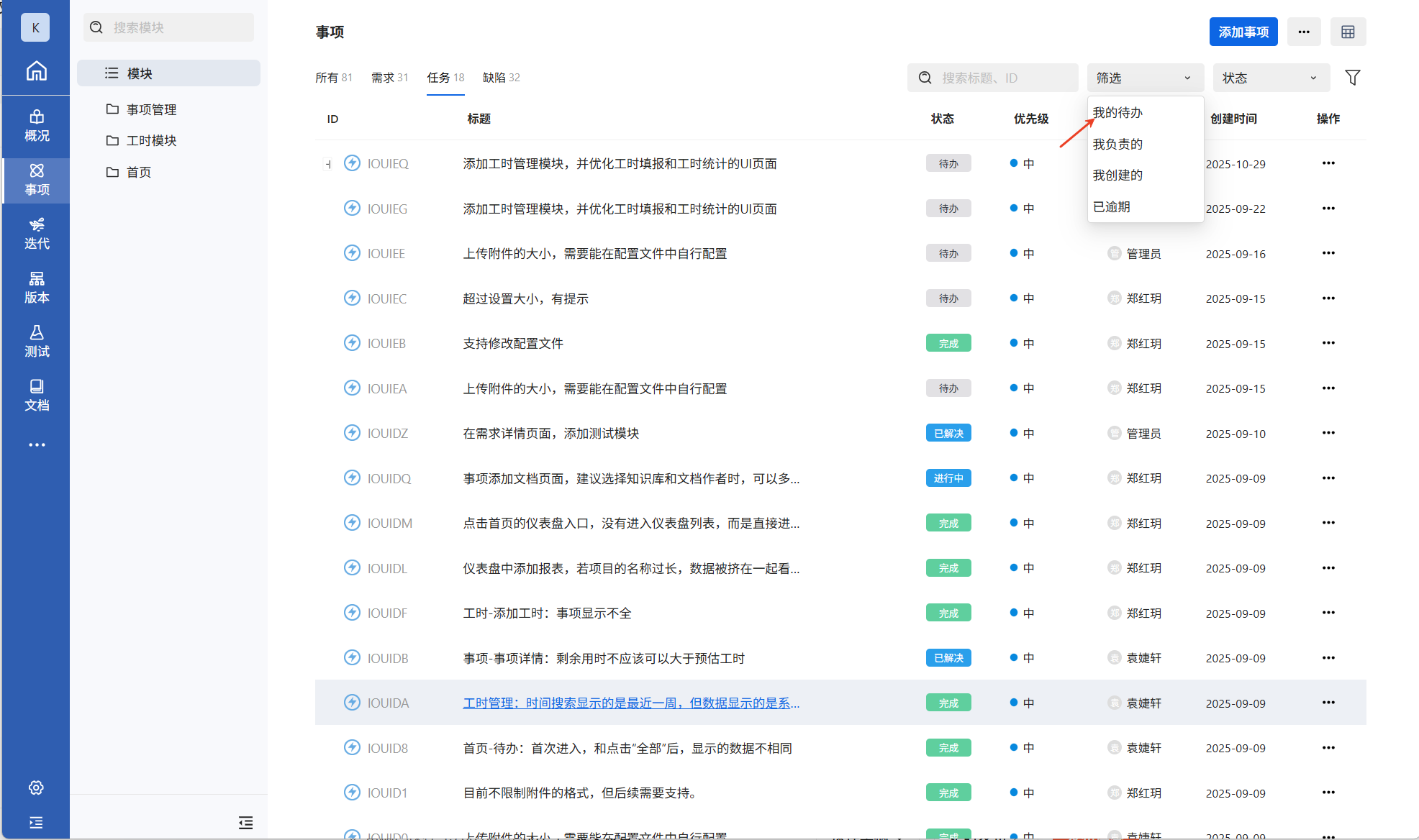Open 测试 testing section
1419x840 pixels.
click(37, 342)
